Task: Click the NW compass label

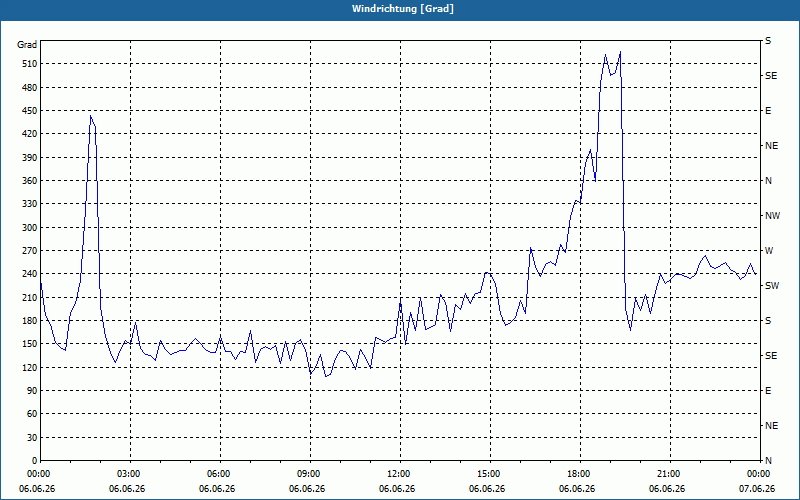Action: point(772,216)
